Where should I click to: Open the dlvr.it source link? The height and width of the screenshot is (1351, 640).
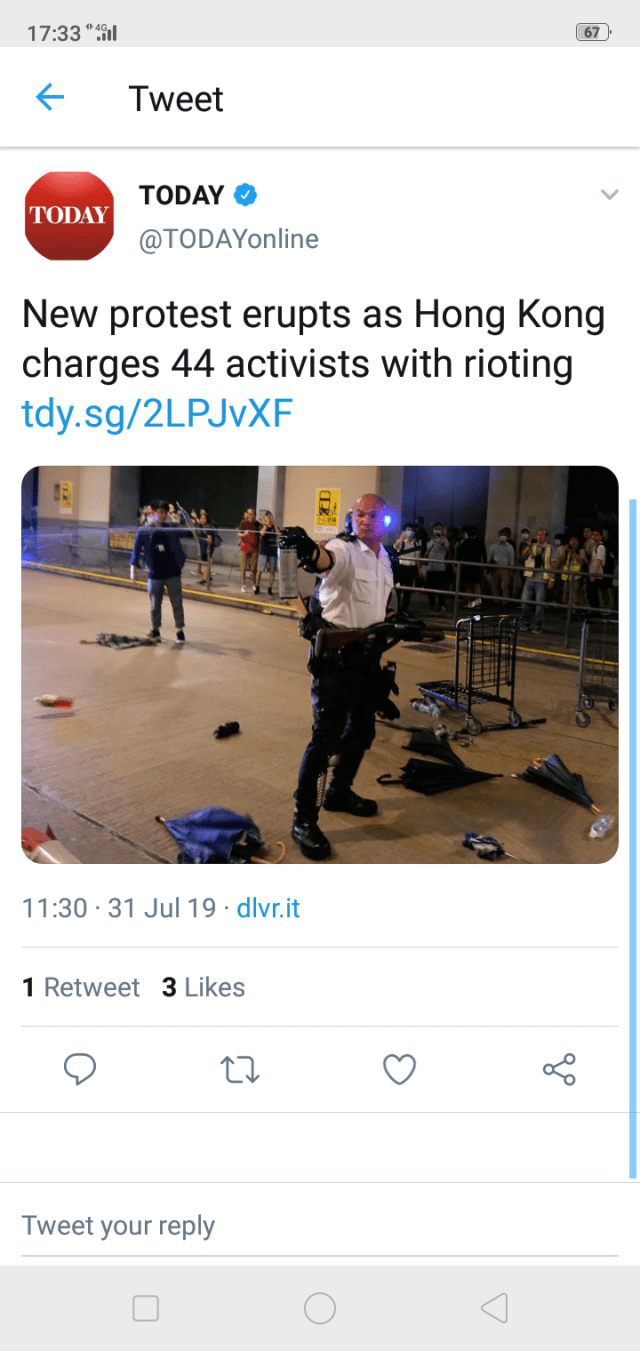[268, 908]
